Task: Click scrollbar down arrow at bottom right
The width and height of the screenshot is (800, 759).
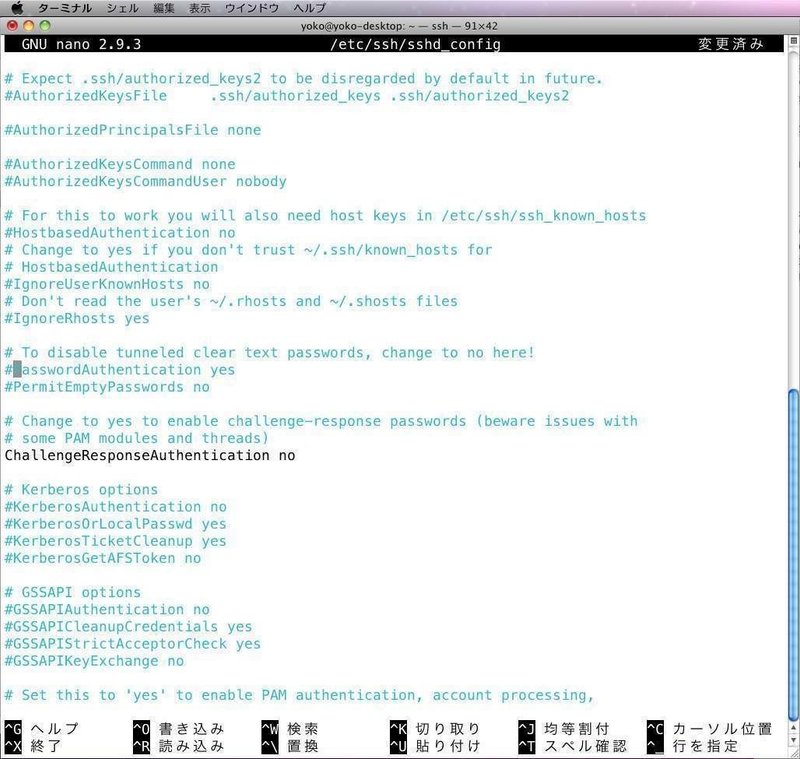Action: click(793, 739)
